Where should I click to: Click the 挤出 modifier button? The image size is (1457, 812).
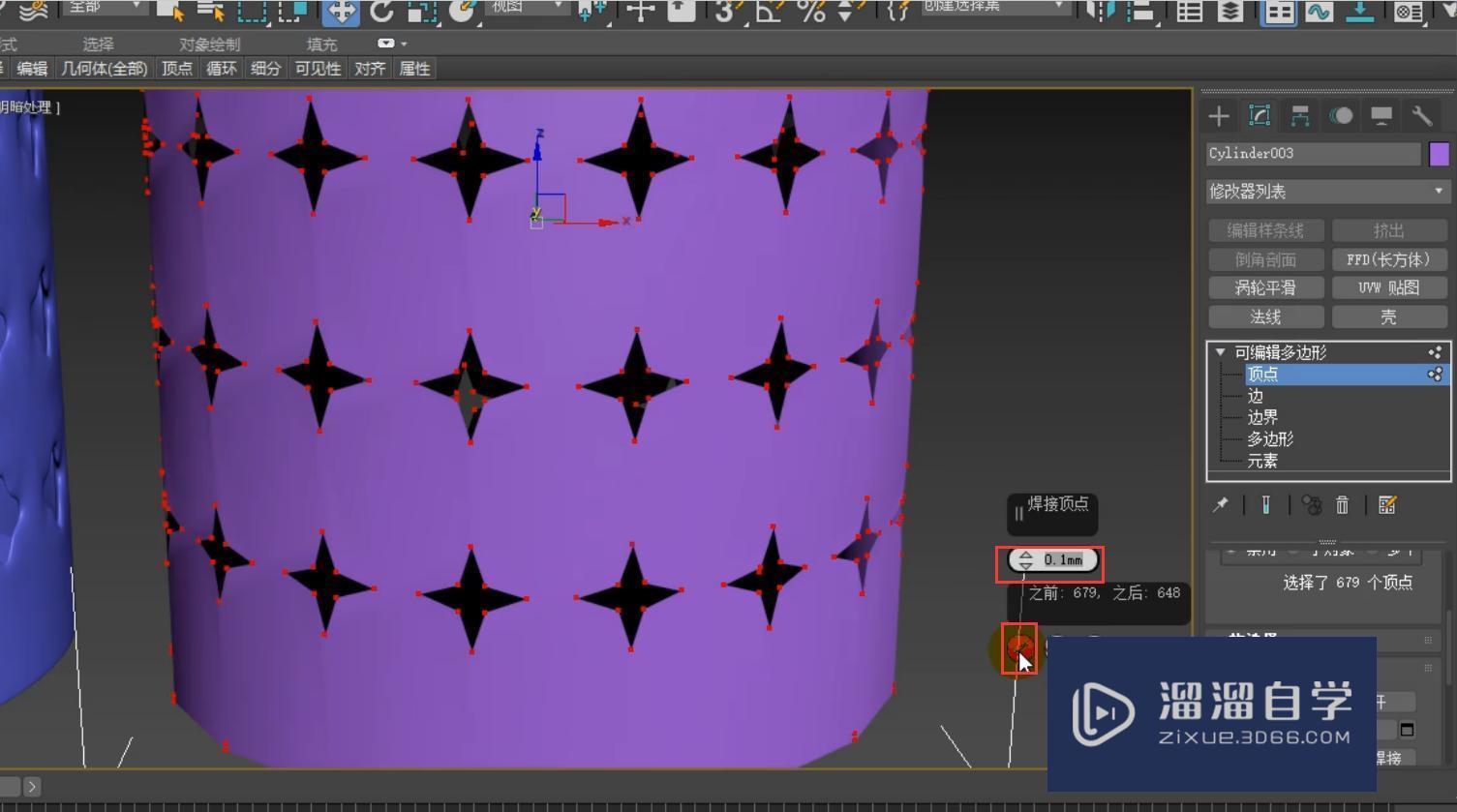click(x=1388, y=230)
